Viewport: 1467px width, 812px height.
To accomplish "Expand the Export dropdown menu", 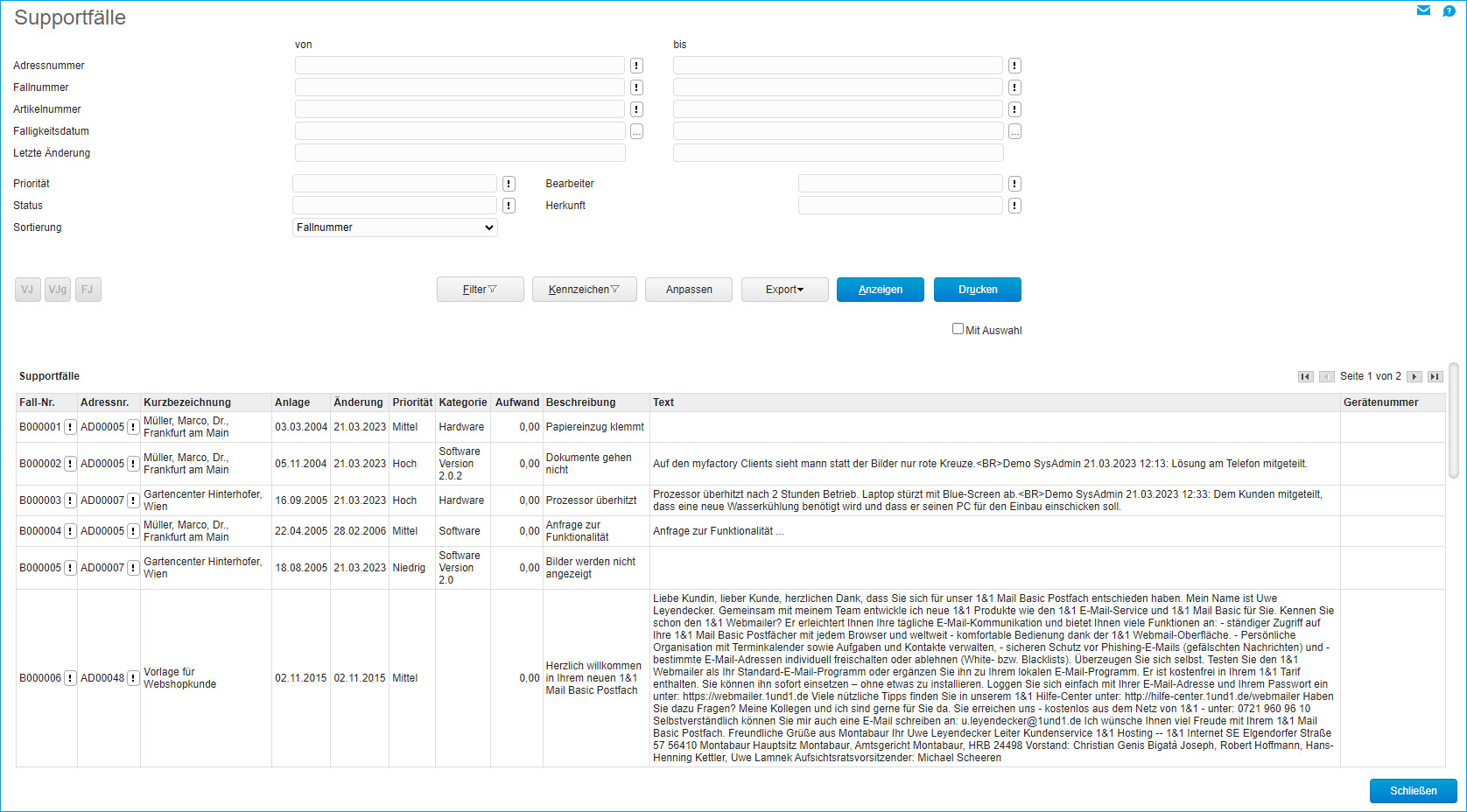I will (784, 290).
